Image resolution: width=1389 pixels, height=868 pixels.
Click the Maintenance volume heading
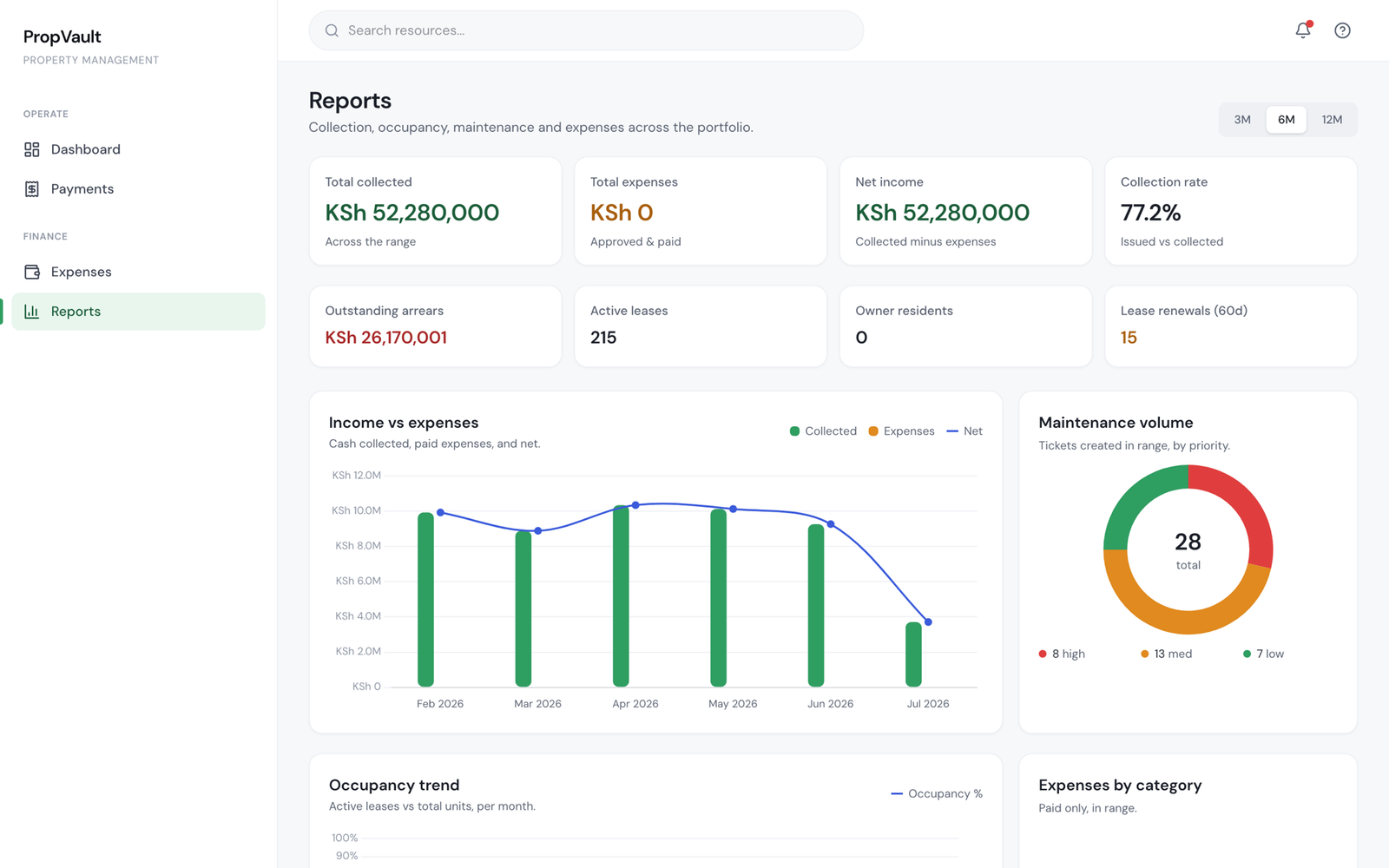[1116, 423]
